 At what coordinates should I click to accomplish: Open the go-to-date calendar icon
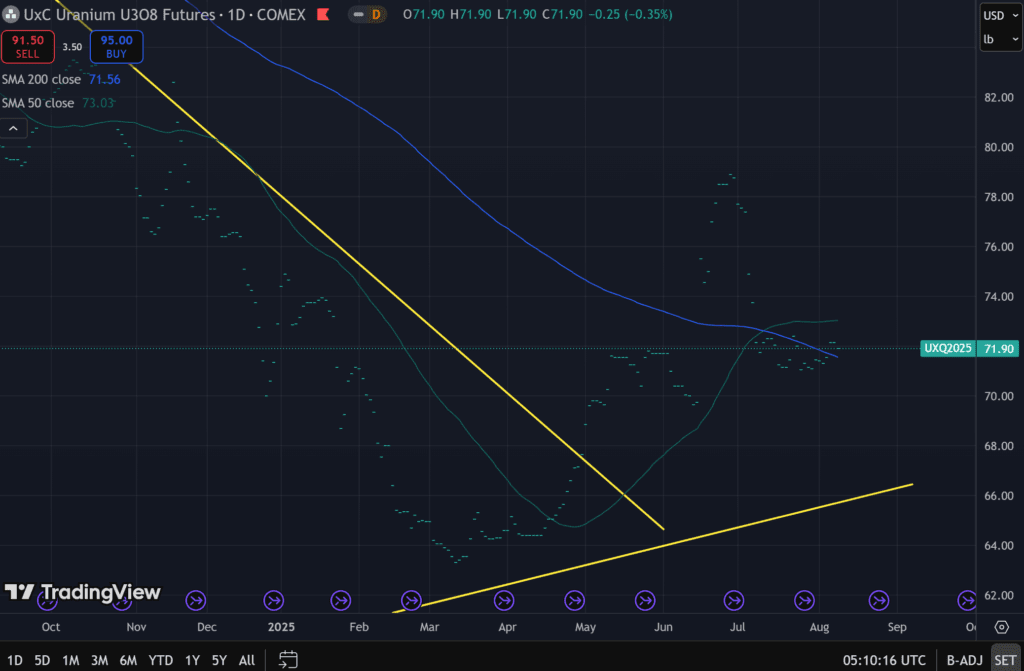[288, 660]
